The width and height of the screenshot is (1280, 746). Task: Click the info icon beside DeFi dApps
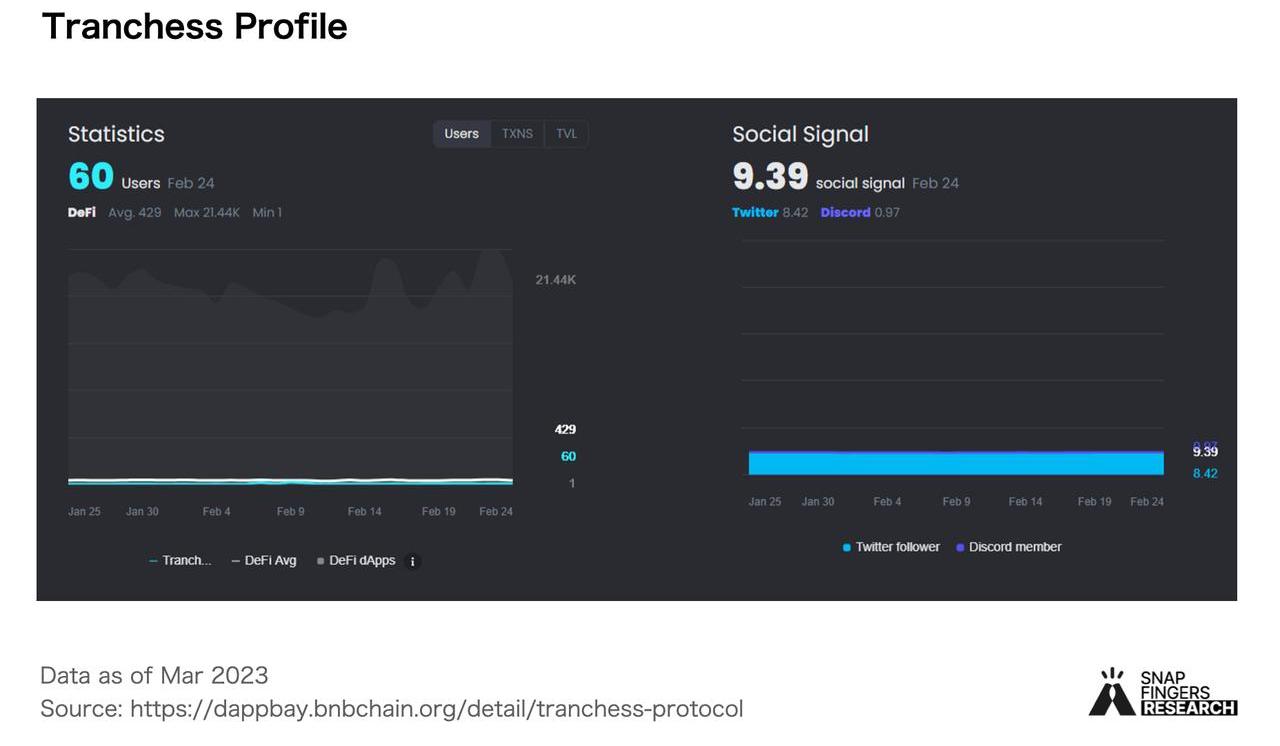(413, 562)
